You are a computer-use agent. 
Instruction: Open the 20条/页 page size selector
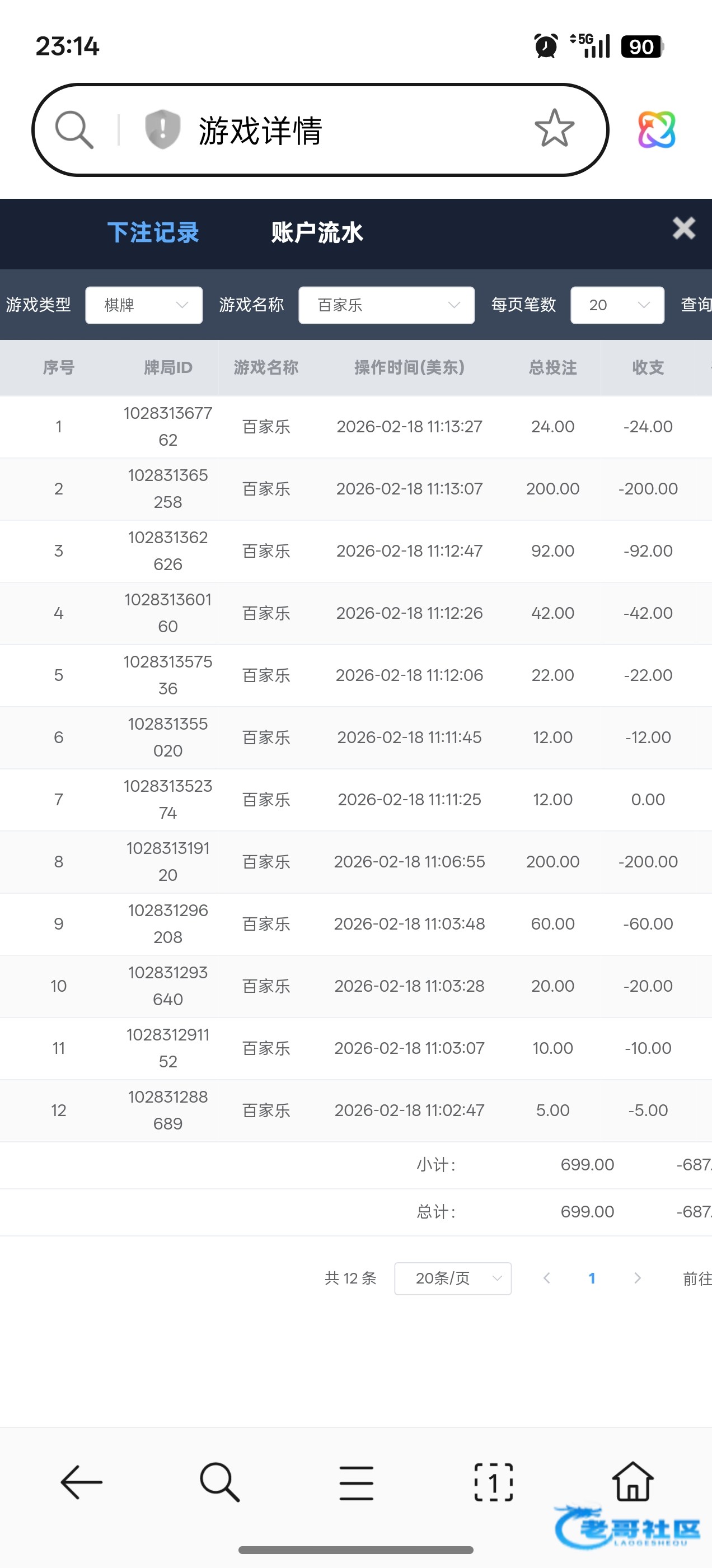453,1278
